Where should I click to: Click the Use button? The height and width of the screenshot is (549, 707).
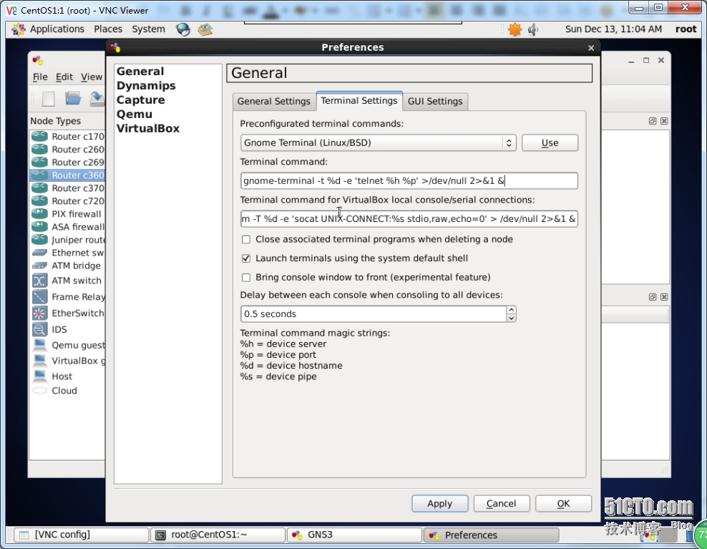pos(549,143)
